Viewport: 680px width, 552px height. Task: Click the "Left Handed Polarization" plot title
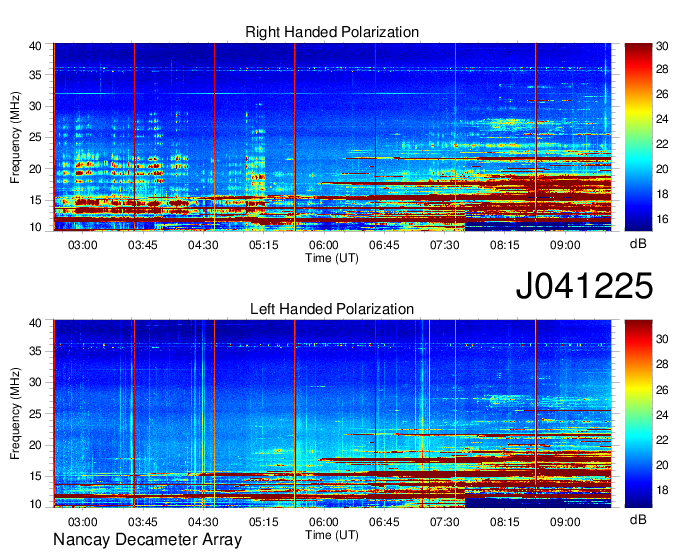coord(332,309)
